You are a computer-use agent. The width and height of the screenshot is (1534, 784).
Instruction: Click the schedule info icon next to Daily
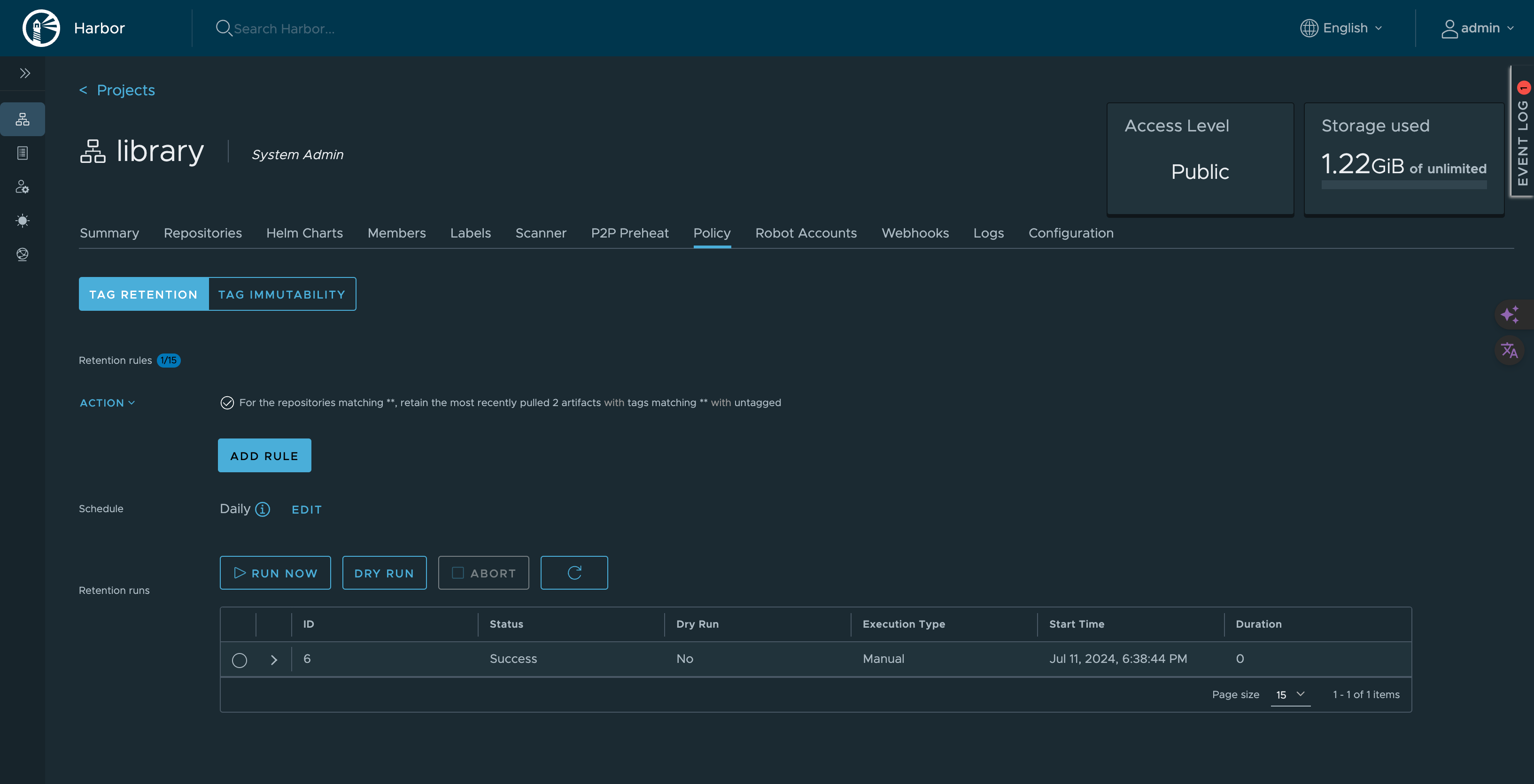click(263, 509)
